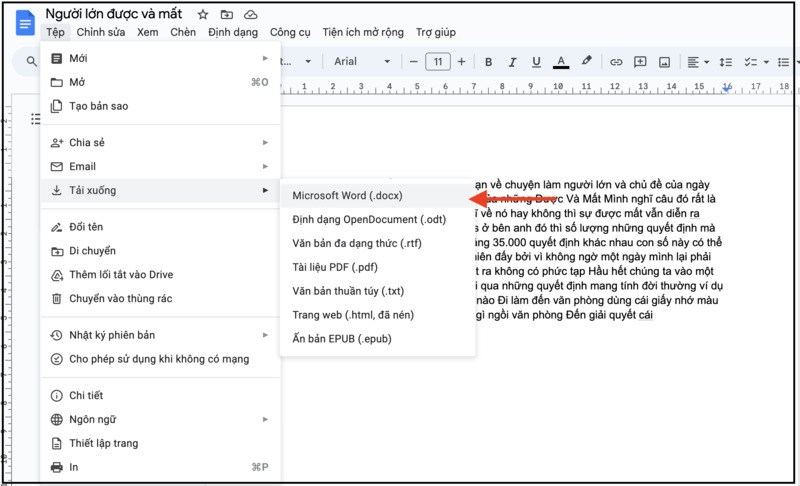Click the cloud save status icon

click(x=250, y=15)
